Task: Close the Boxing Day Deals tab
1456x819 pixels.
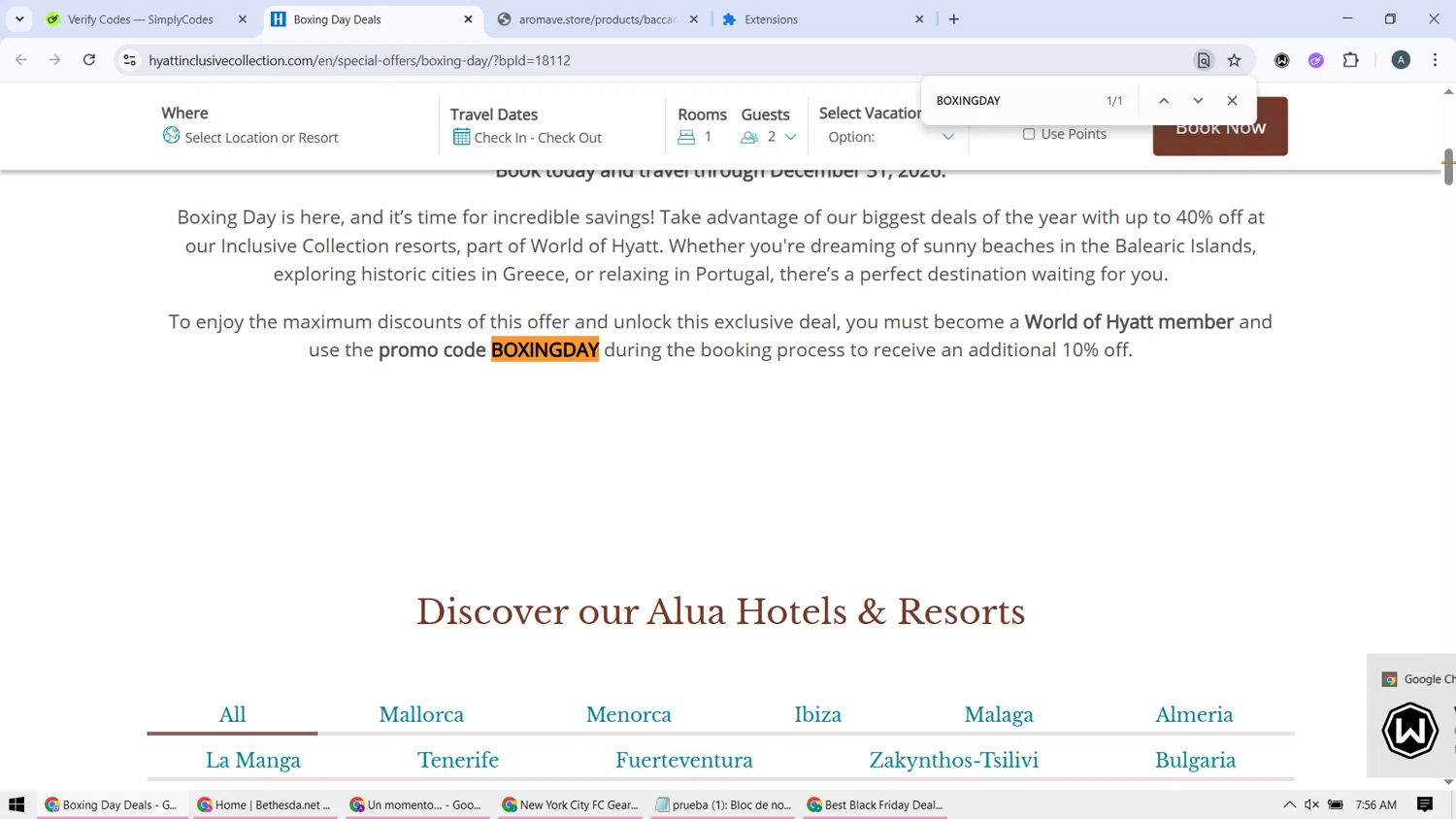Action: coord(468,19)
